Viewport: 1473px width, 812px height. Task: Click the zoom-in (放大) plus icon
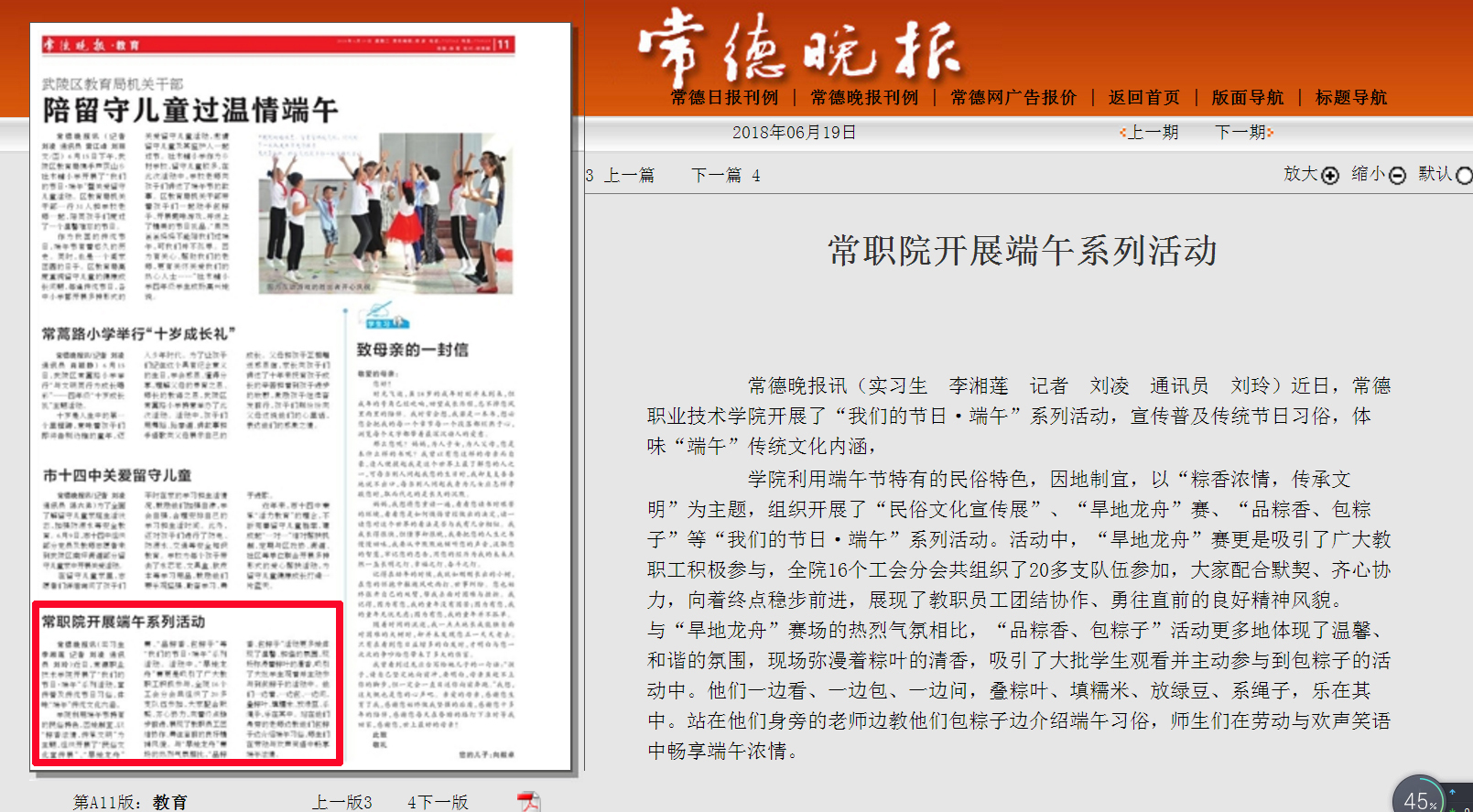coord(1330,175)
